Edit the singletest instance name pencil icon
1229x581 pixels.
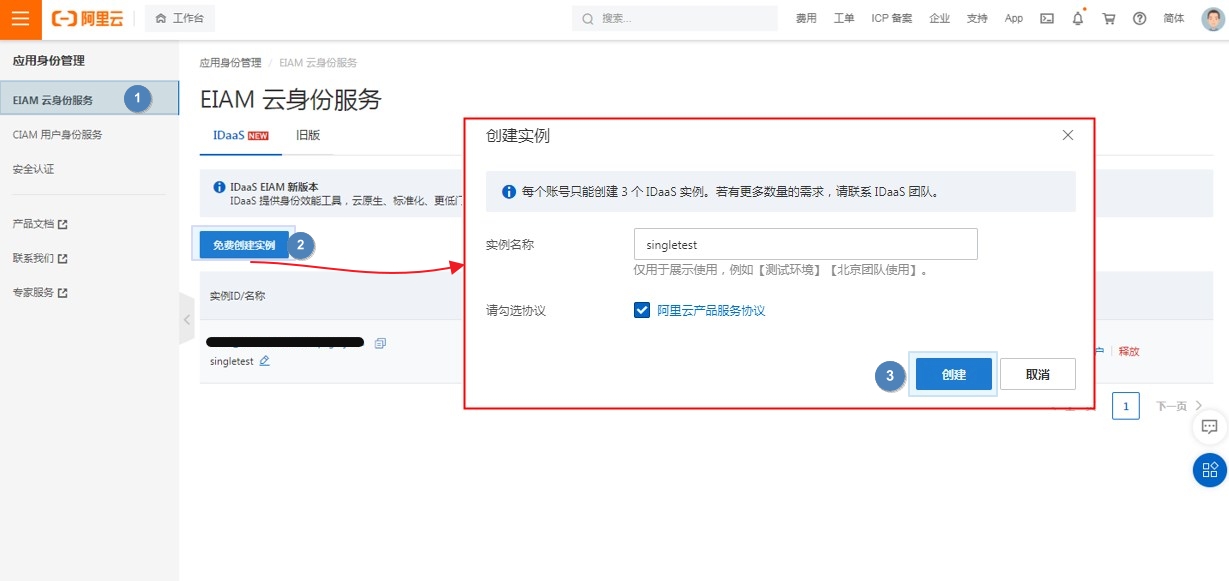click(265, 361)
